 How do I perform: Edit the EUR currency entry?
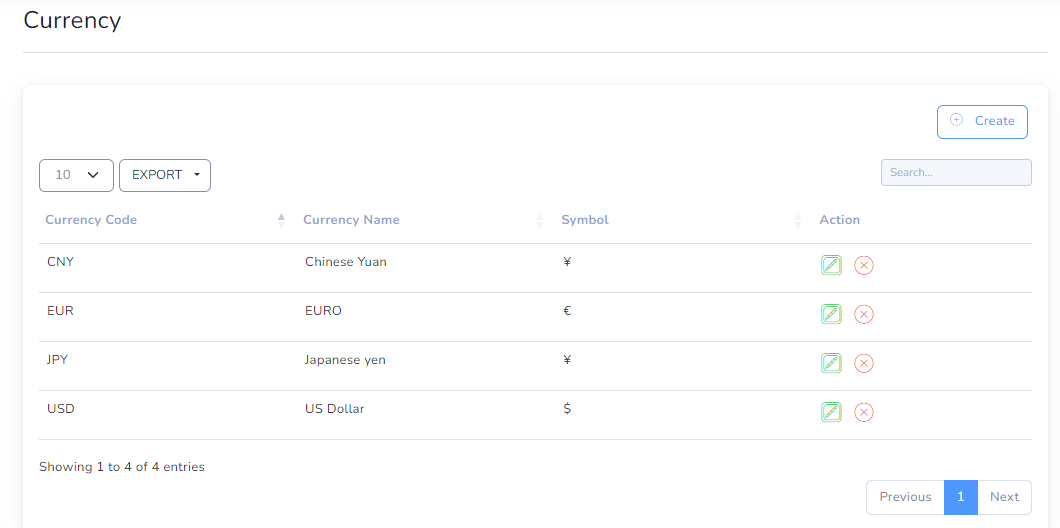pyautogui.click(x=831, y=314)
